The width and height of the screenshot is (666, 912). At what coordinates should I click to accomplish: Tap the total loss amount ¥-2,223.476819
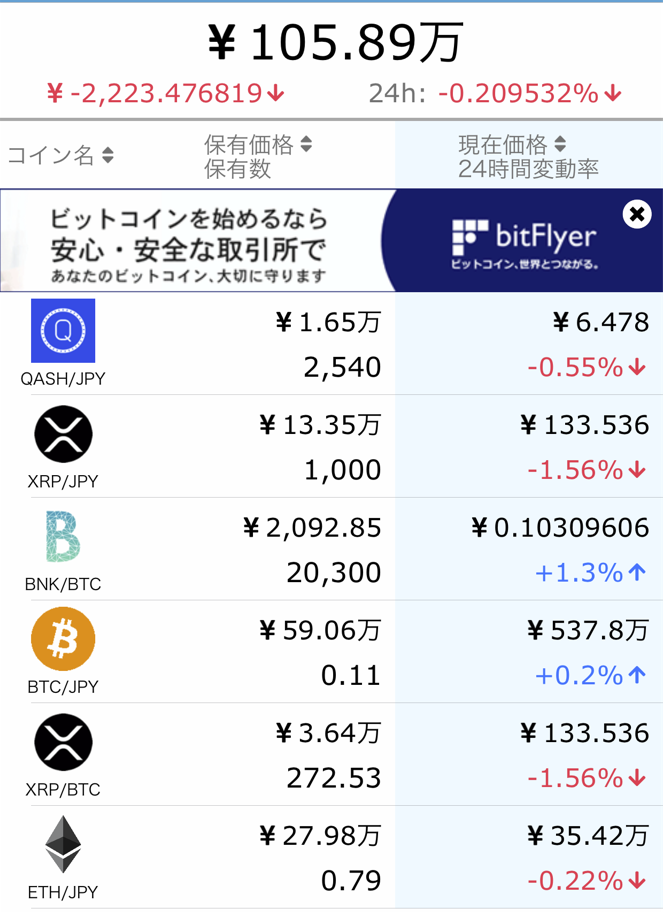click(x=166, y=94)
